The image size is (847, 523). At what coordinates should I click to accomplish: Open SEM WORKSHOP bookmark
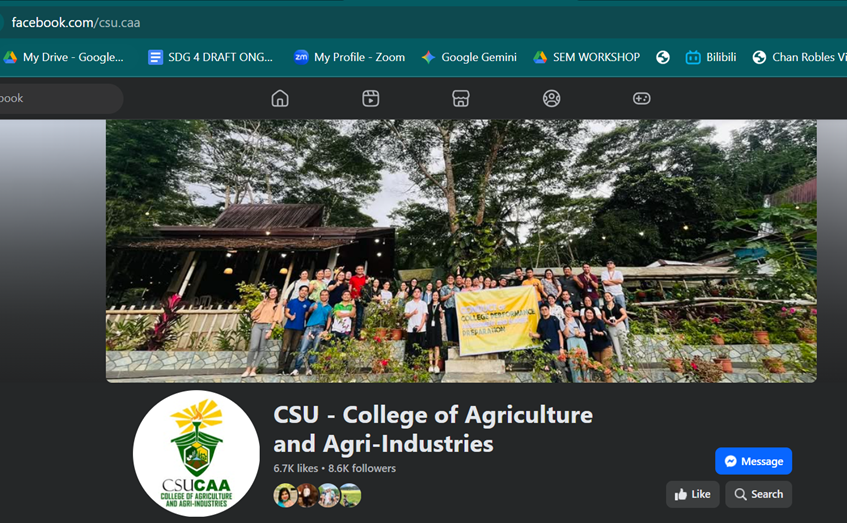coord(587,57)
